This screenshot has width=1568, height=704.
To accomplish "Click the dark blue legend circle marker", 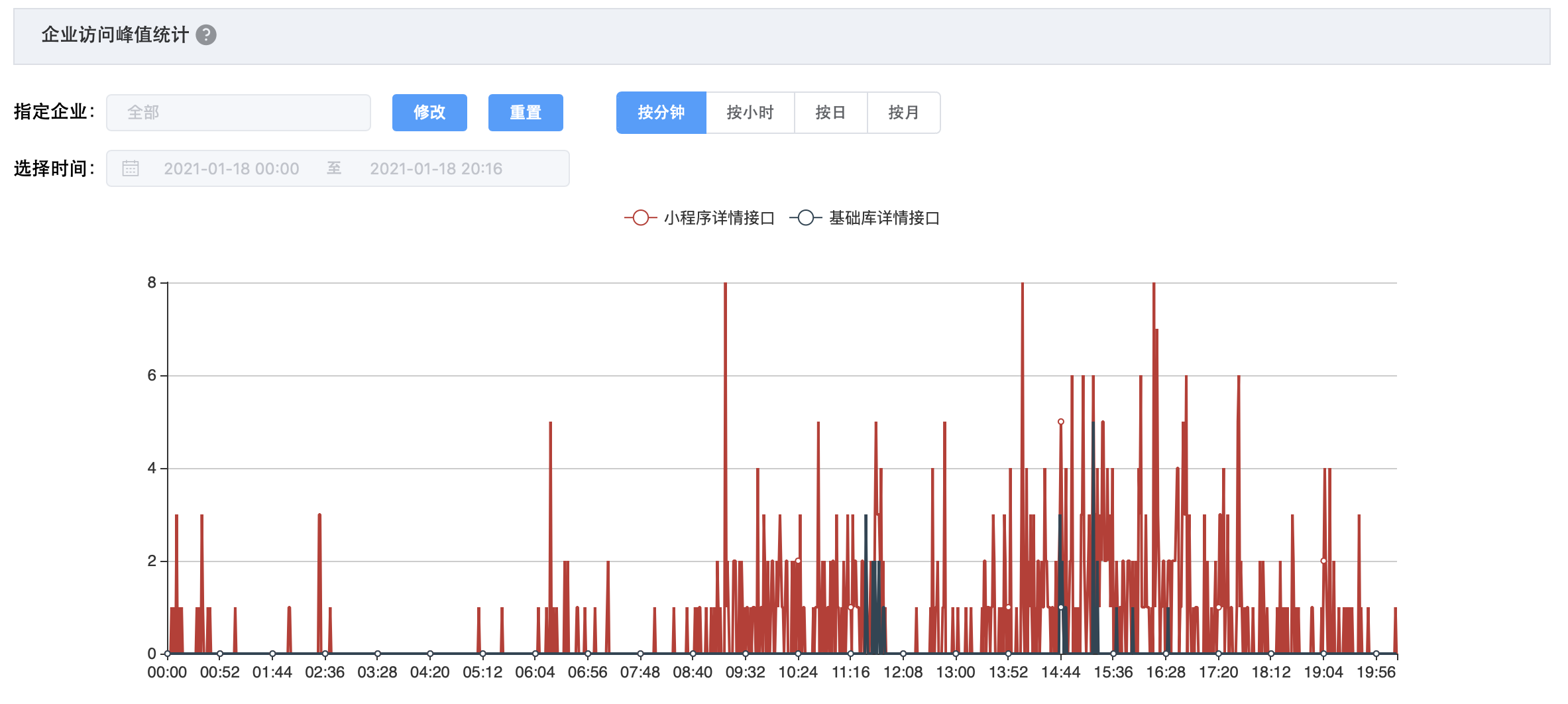I will point(805,217).
